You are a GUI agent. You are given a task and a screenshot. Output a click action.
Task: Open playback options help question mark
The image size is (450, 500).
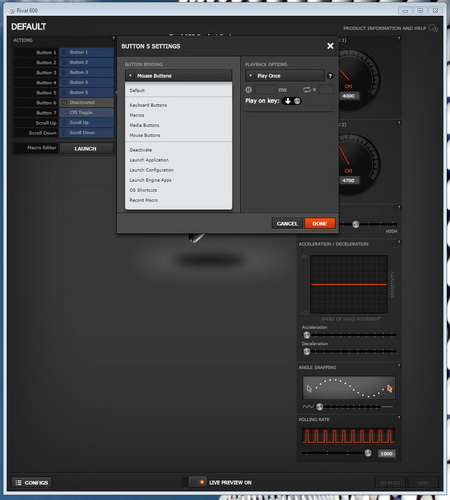click(330, 76)
